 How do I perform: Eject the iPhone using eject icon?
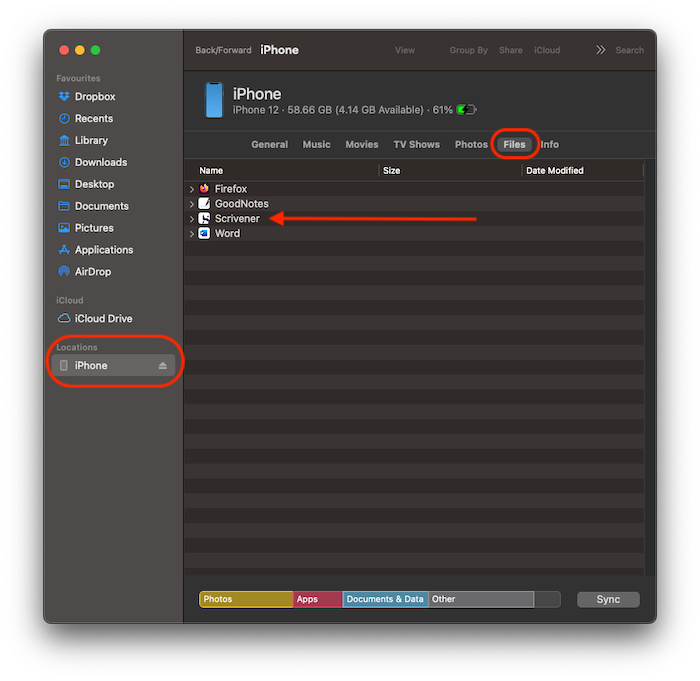click(162, 366)
